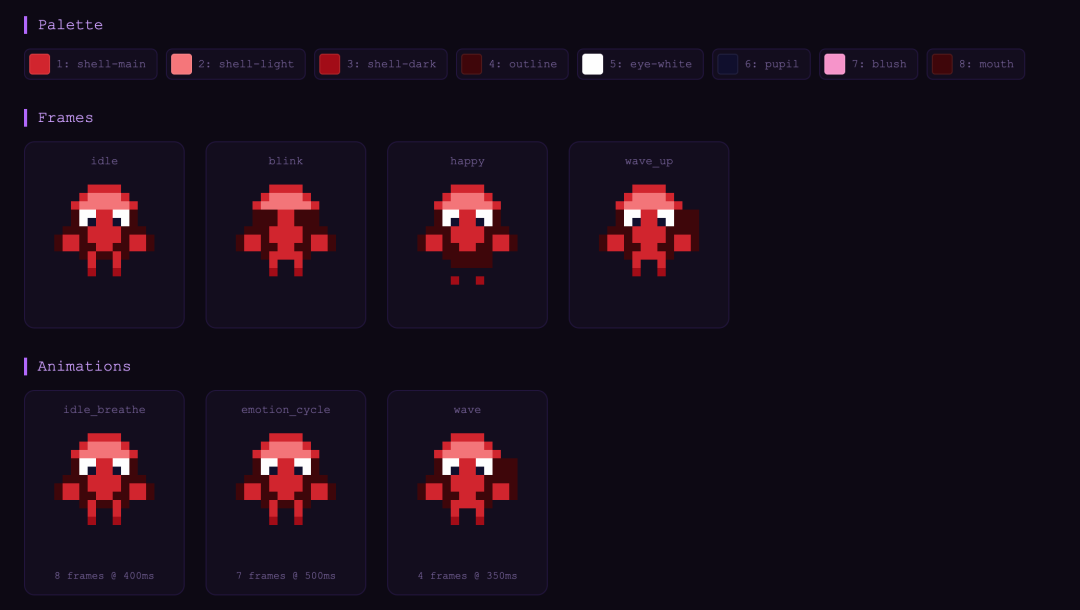Click the happy frame sprite
Screen dimensions: 1080x610
coord(467,231)
